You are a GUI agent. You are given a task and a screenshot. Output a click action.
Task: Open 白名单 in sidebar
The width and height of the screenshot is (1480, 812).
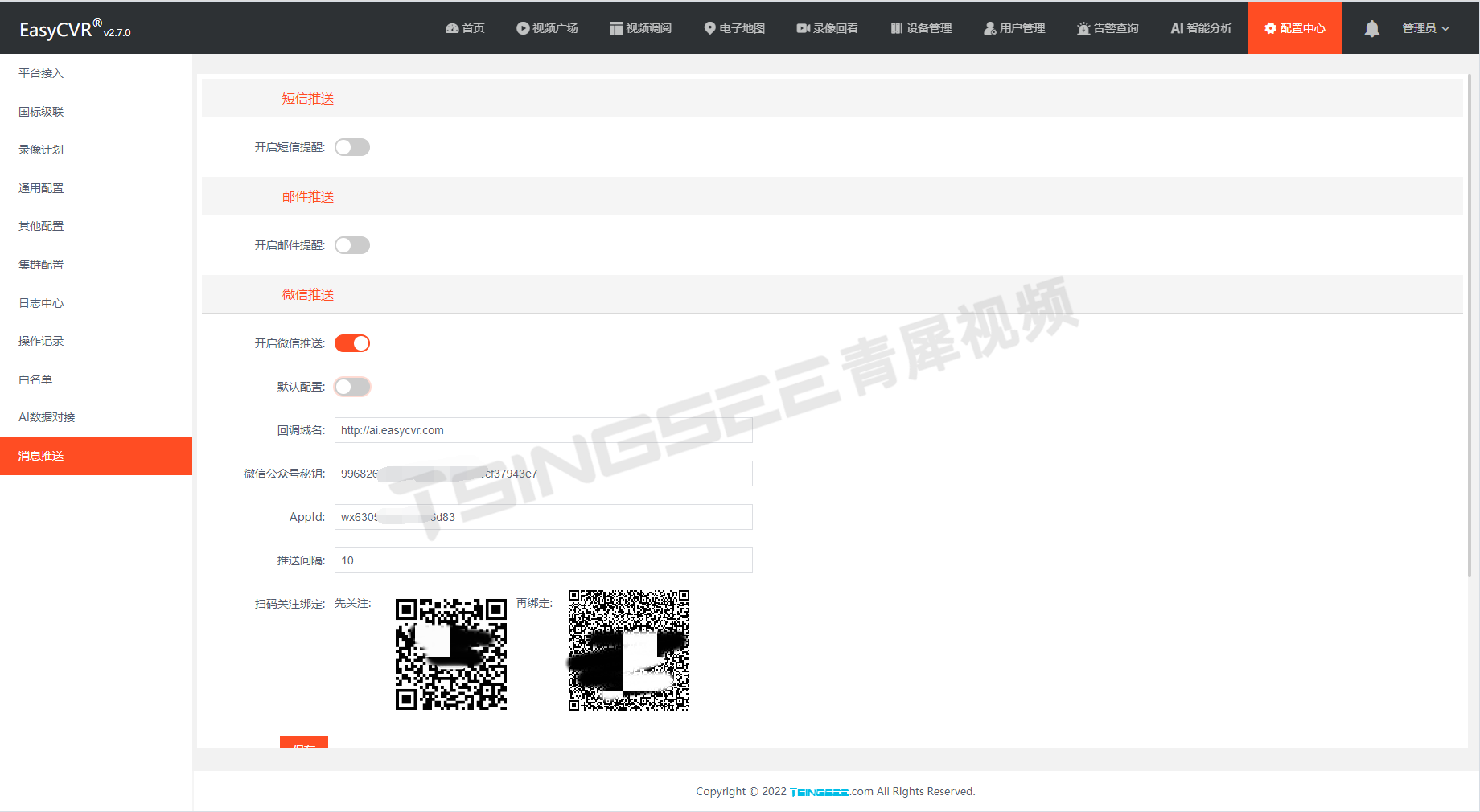pos(96,379)
